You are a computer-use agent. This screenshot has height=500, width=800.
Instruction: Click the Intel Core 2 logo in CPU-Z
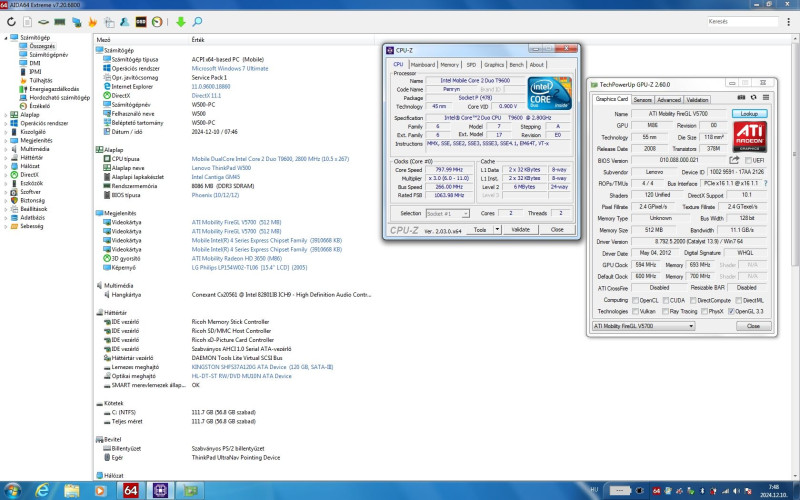(549, 93)
